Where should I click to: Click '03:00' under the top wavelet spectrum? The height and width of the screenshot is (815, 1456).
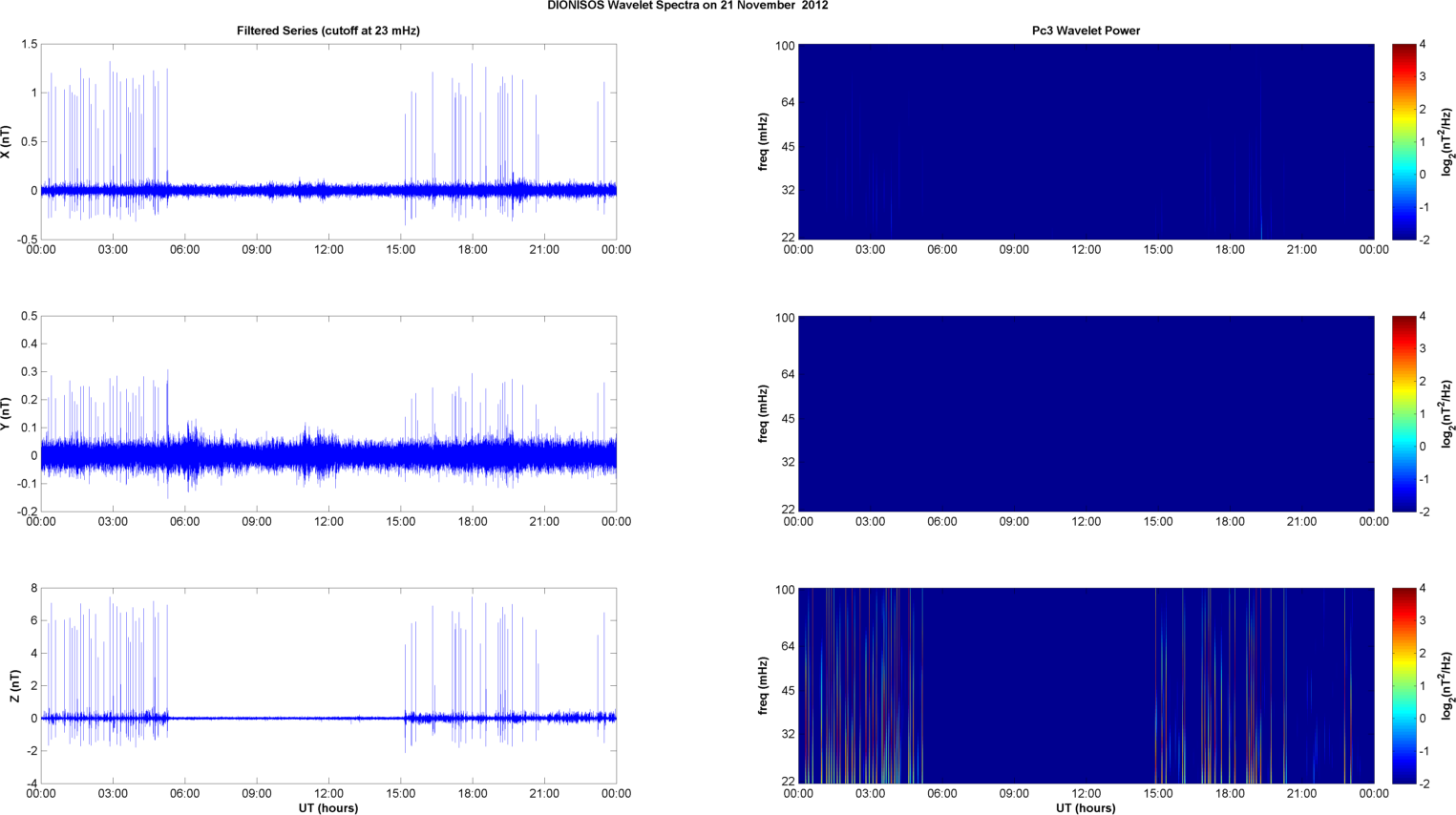tap(871, 250)
